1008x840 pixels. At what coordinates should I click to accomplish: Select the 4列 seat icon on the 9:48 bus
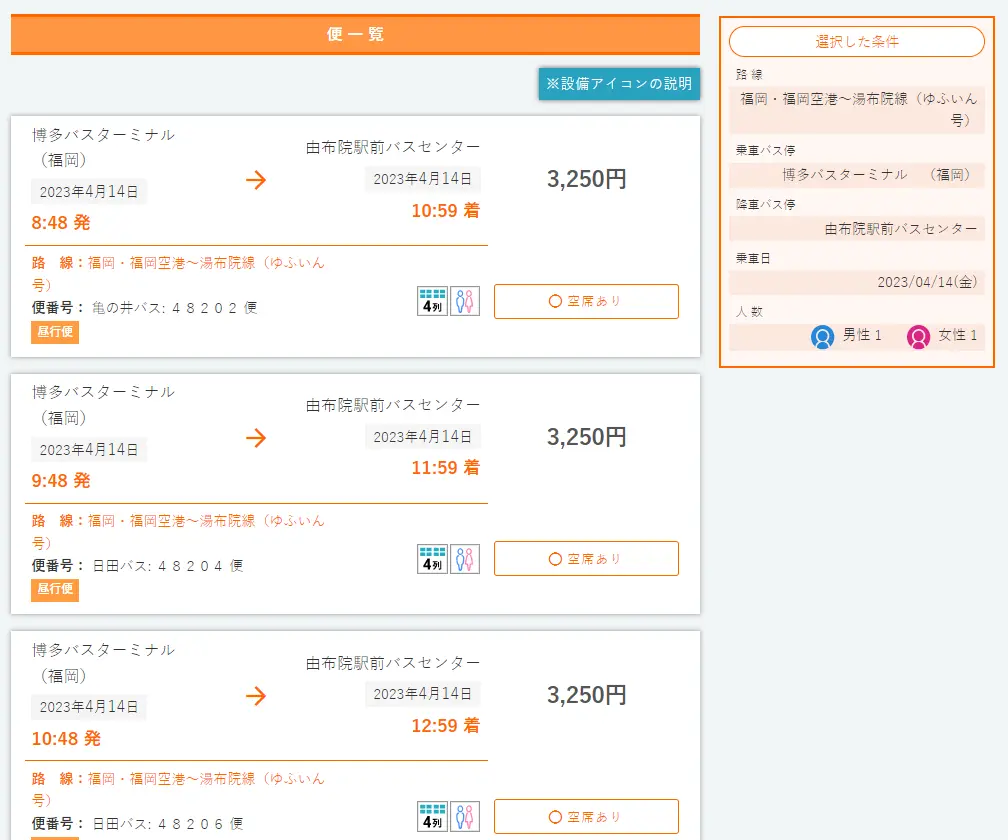[x=432, y=558]
